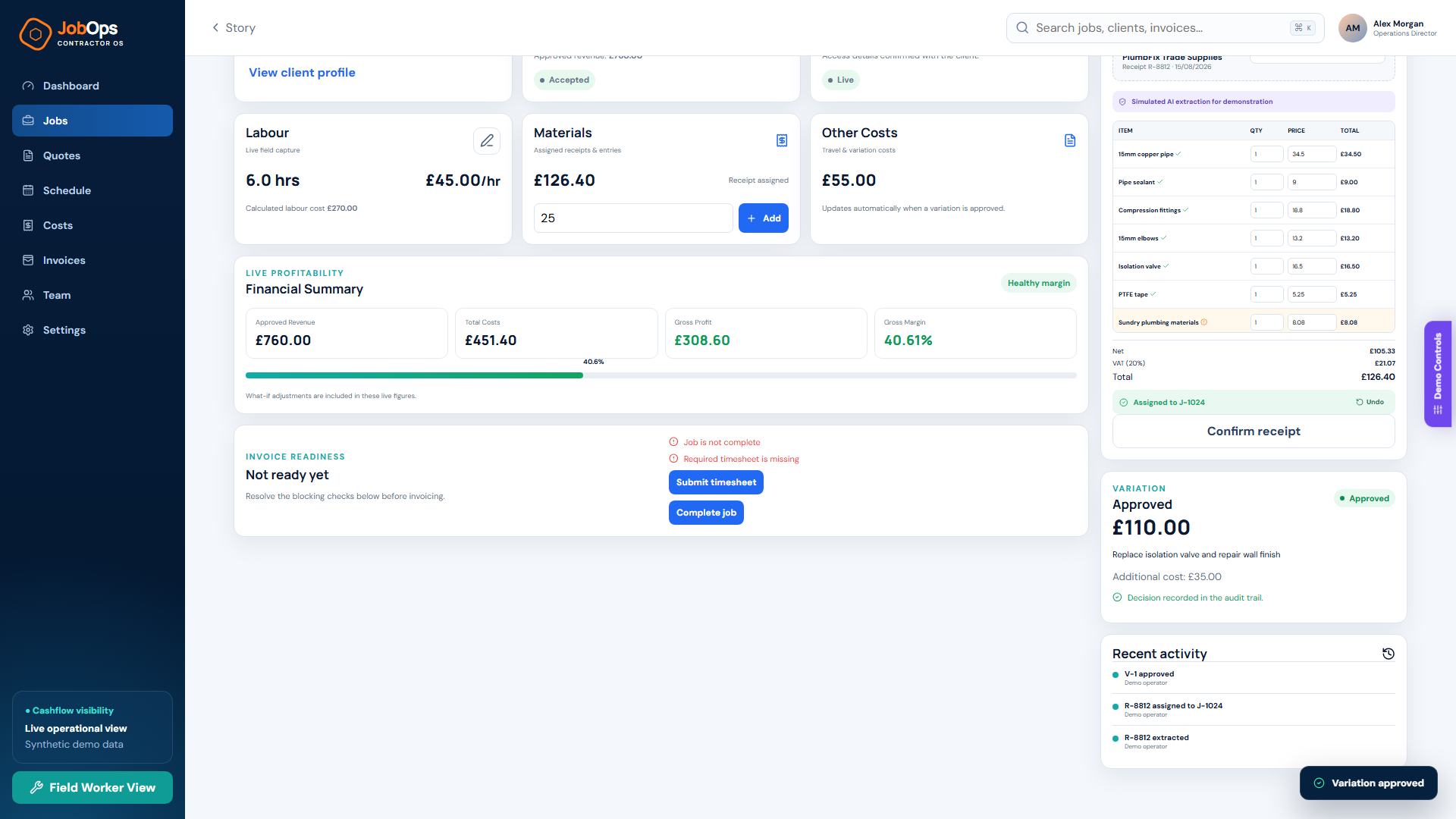Image resolution: width=1456 pixels, height=819 pixels.
Task: Confirm the receipt
Action: [1254, 431]
